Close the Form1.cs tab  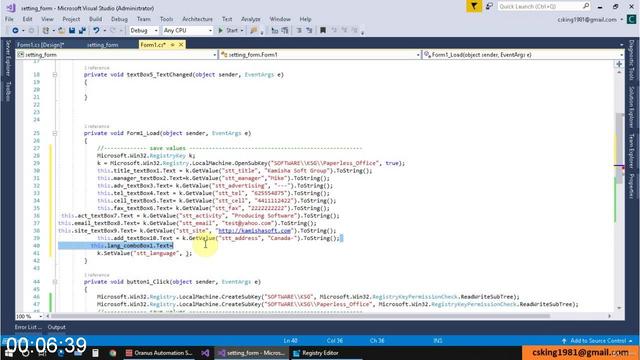[x=181, y=44]
